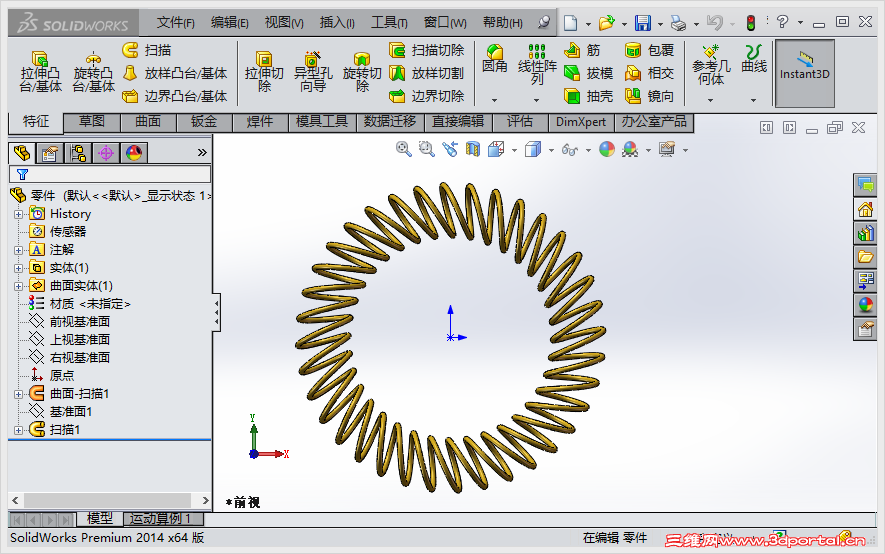The image size is (885, 554).
Task: Click 边界凸台/基体 boundary boss tool
Action: 175,96
